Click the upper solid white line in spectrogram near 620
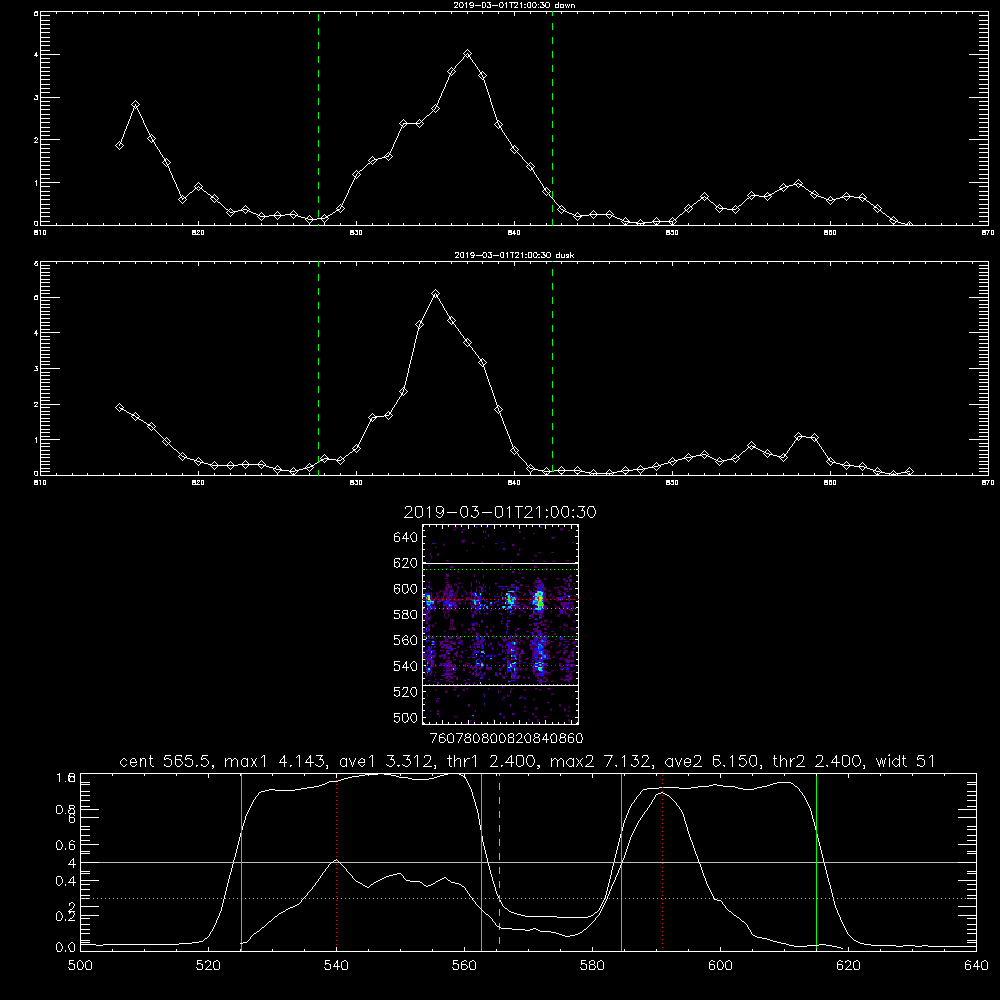1000x1000 pixels. (500, 563)
